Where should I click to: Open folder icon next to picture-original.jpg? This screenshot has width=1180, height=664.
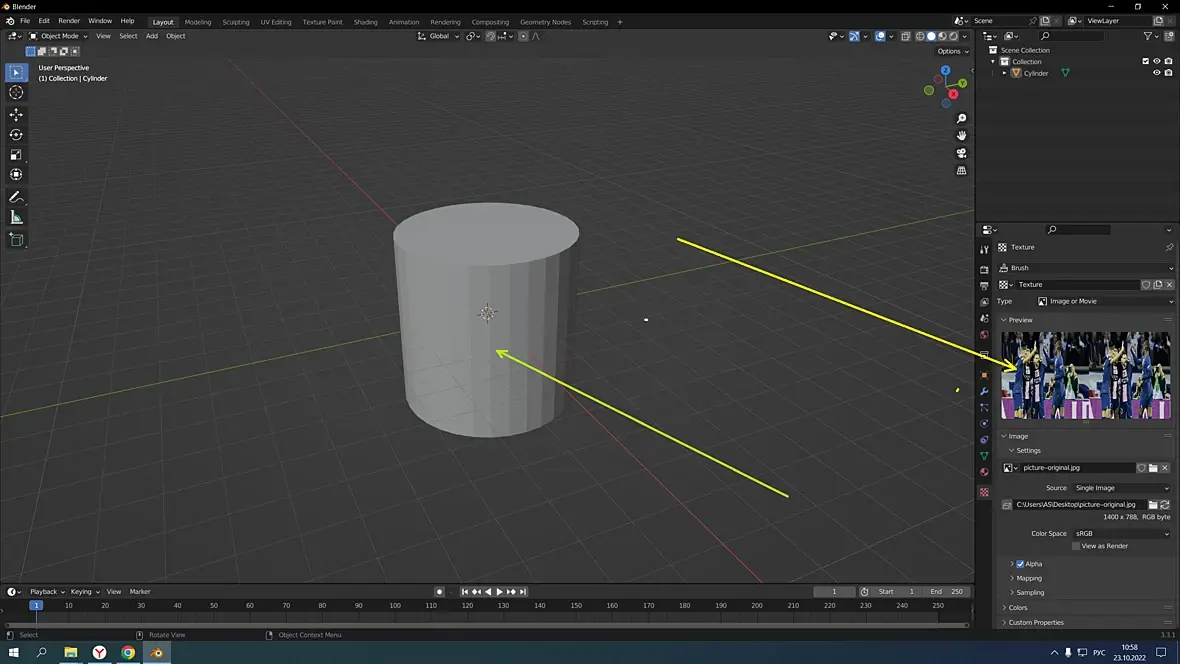coord(1153,468)
